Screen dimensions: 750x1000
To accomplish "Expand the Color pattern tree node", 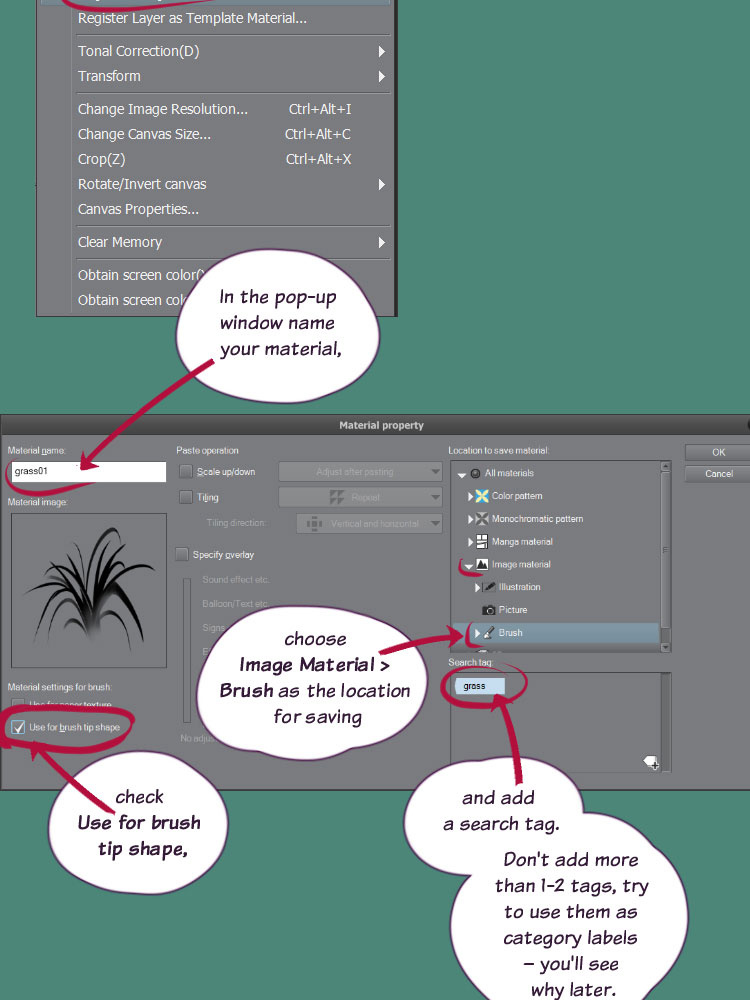I will tap(470, 496).
